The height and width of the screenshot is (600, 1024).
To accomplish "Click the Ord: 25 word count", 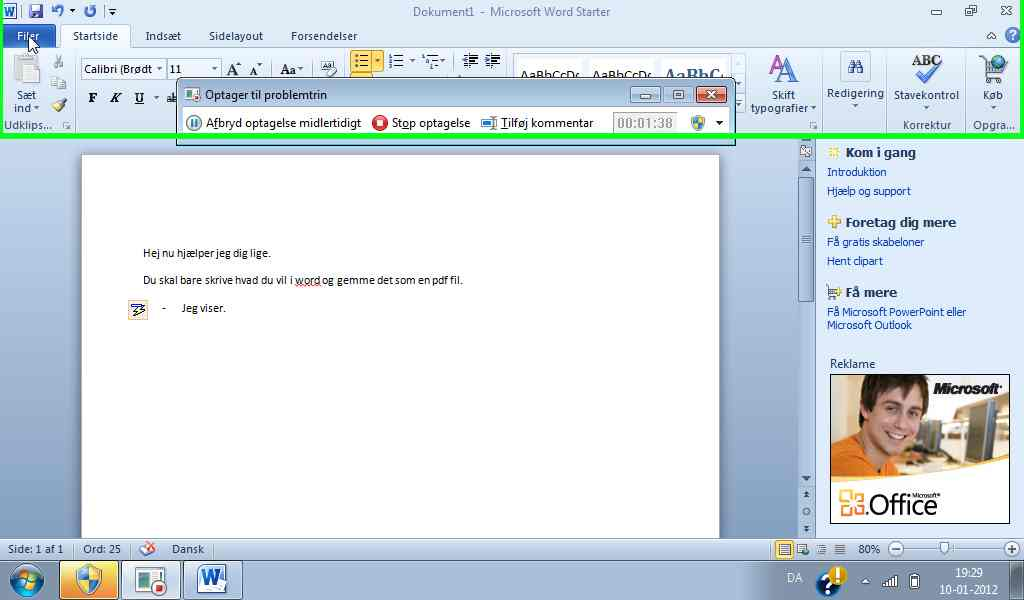I will pos(102,549).
